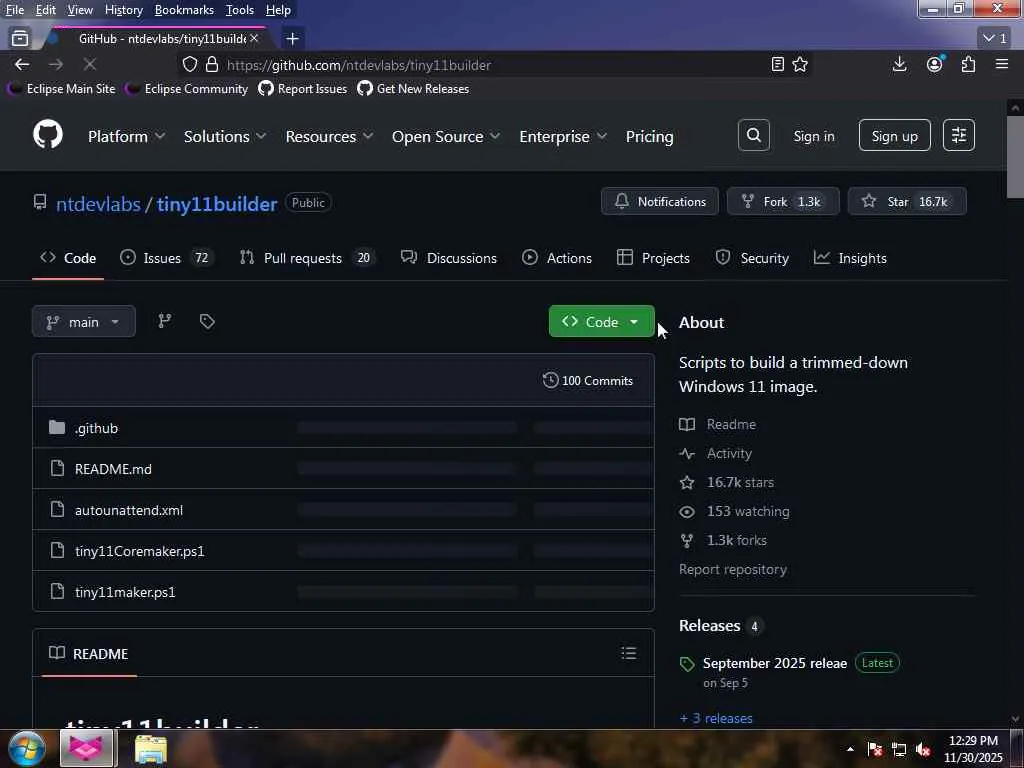Open the Windows Start button
1024x768 pixels.
click(26, 748)
